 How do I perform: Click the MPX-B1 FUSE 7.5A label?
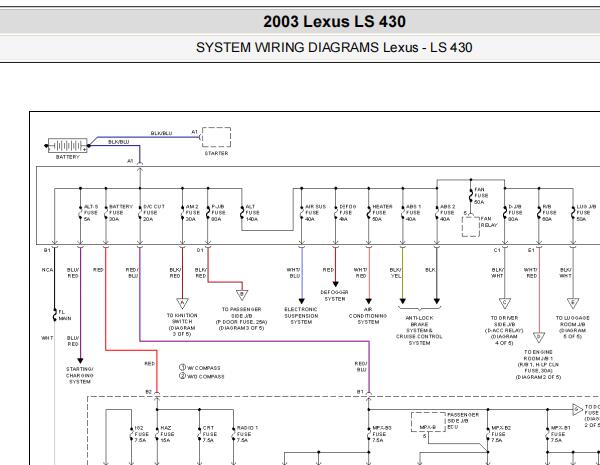[x=561, y=434]
